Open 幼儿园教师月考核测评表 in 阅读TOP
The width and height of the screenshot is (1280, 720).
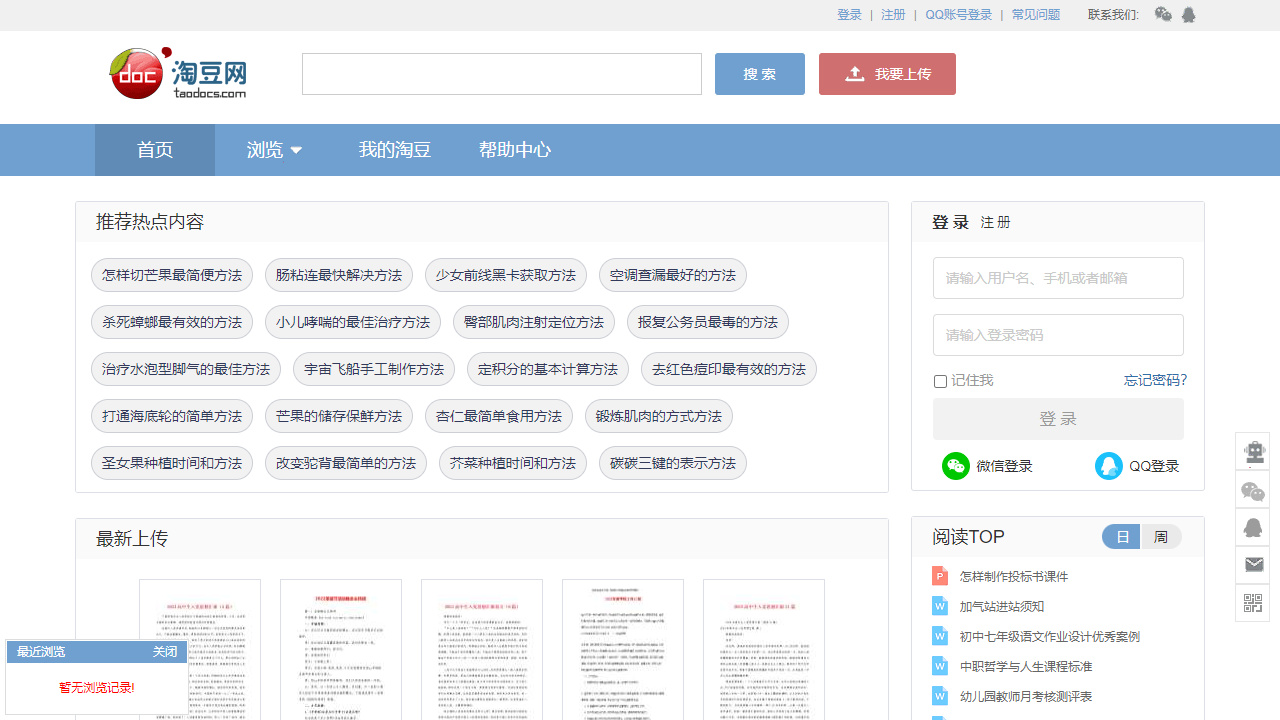pyautogui.click(x=1026, y=696)
